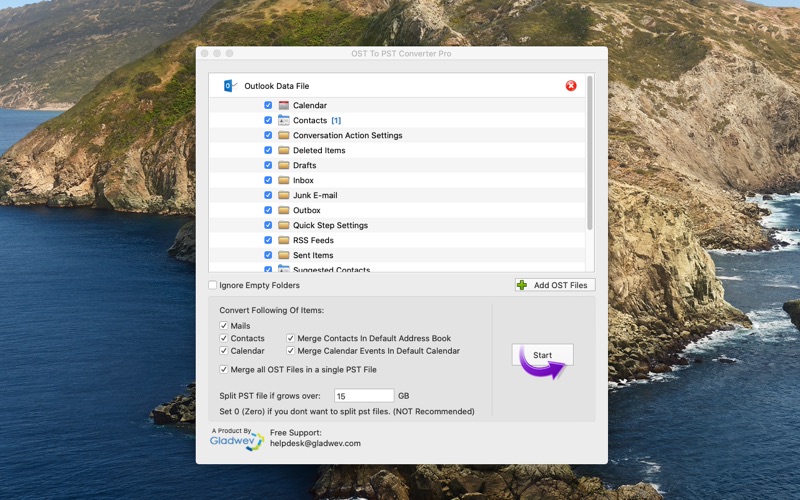Uncheck the Contacts folder checkbox in list
800x500 pixels.
(x=268, y=120)
